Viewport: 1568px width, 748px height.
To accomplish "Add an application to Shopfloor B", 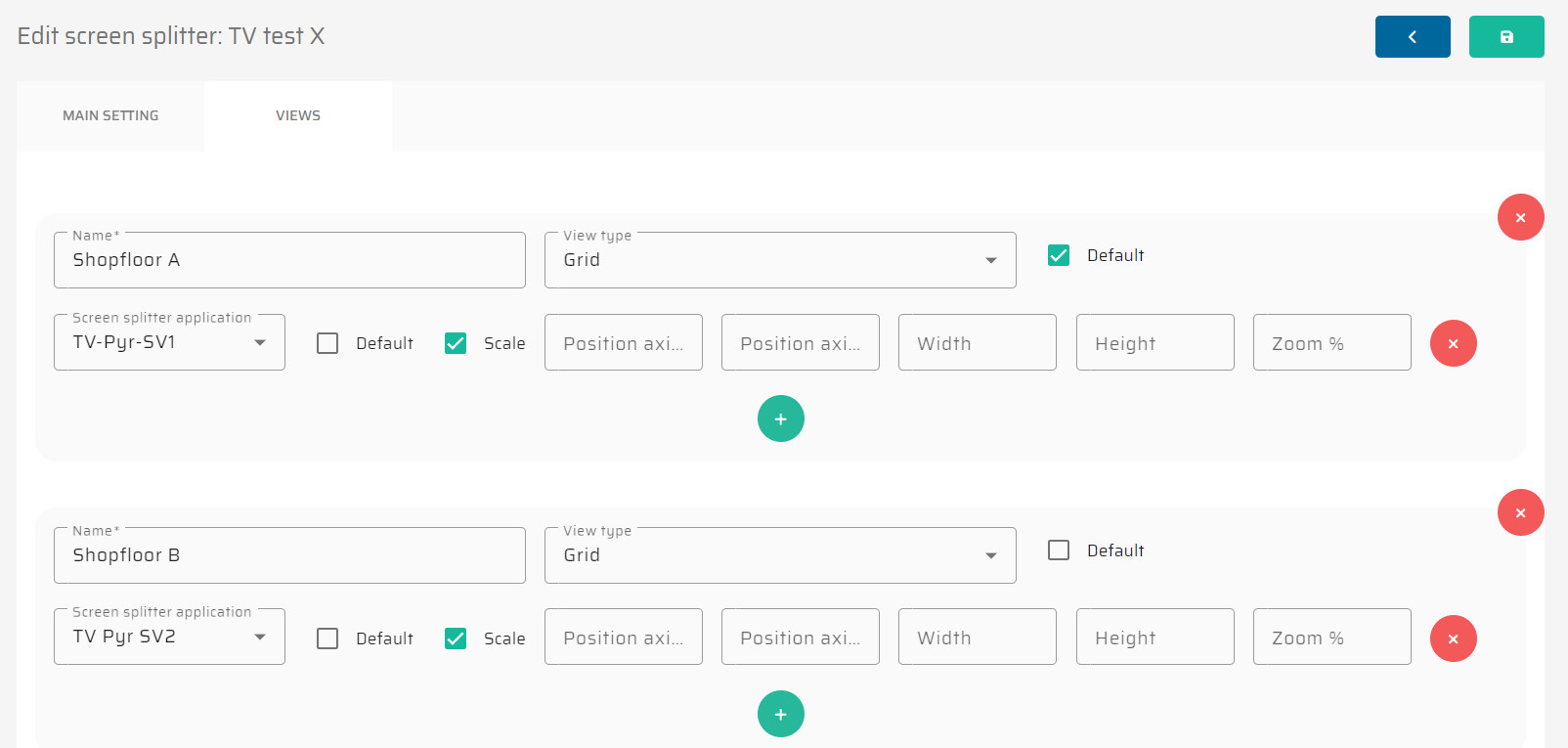I will pyautogui.click(x=780, y=714).
